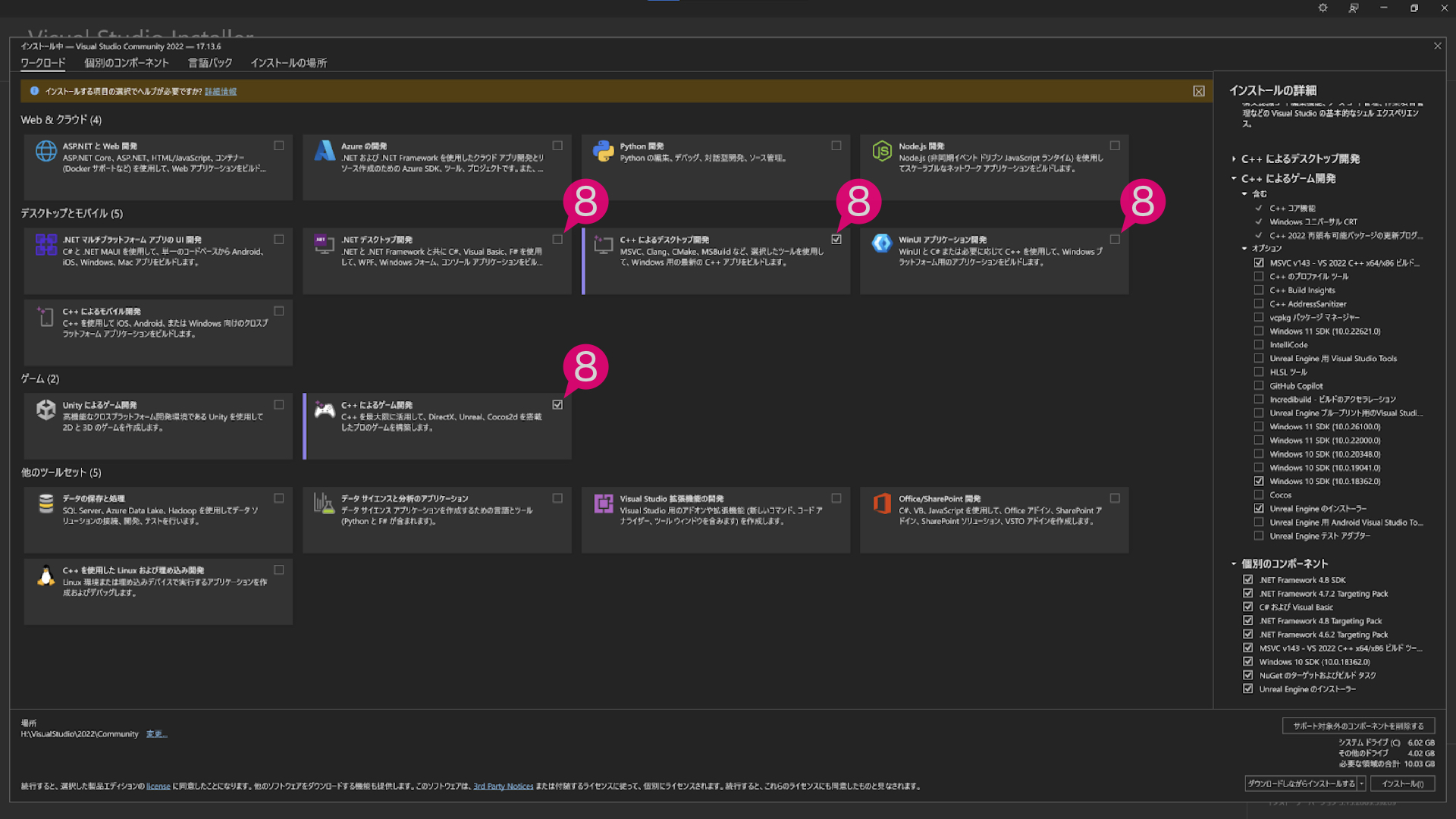This screenshot has height=819, width=1456.
Task: Check the Unity game development workload
Action: pos(279,404)
